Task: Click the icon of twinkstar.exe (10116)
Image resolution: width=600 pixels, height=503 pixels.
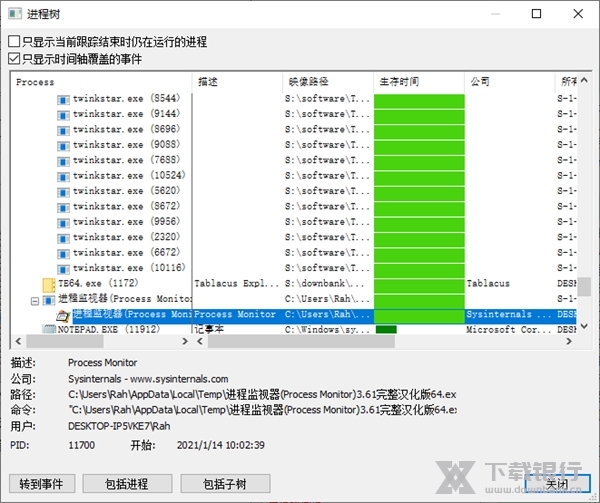Action: click(x=63, y=269)
